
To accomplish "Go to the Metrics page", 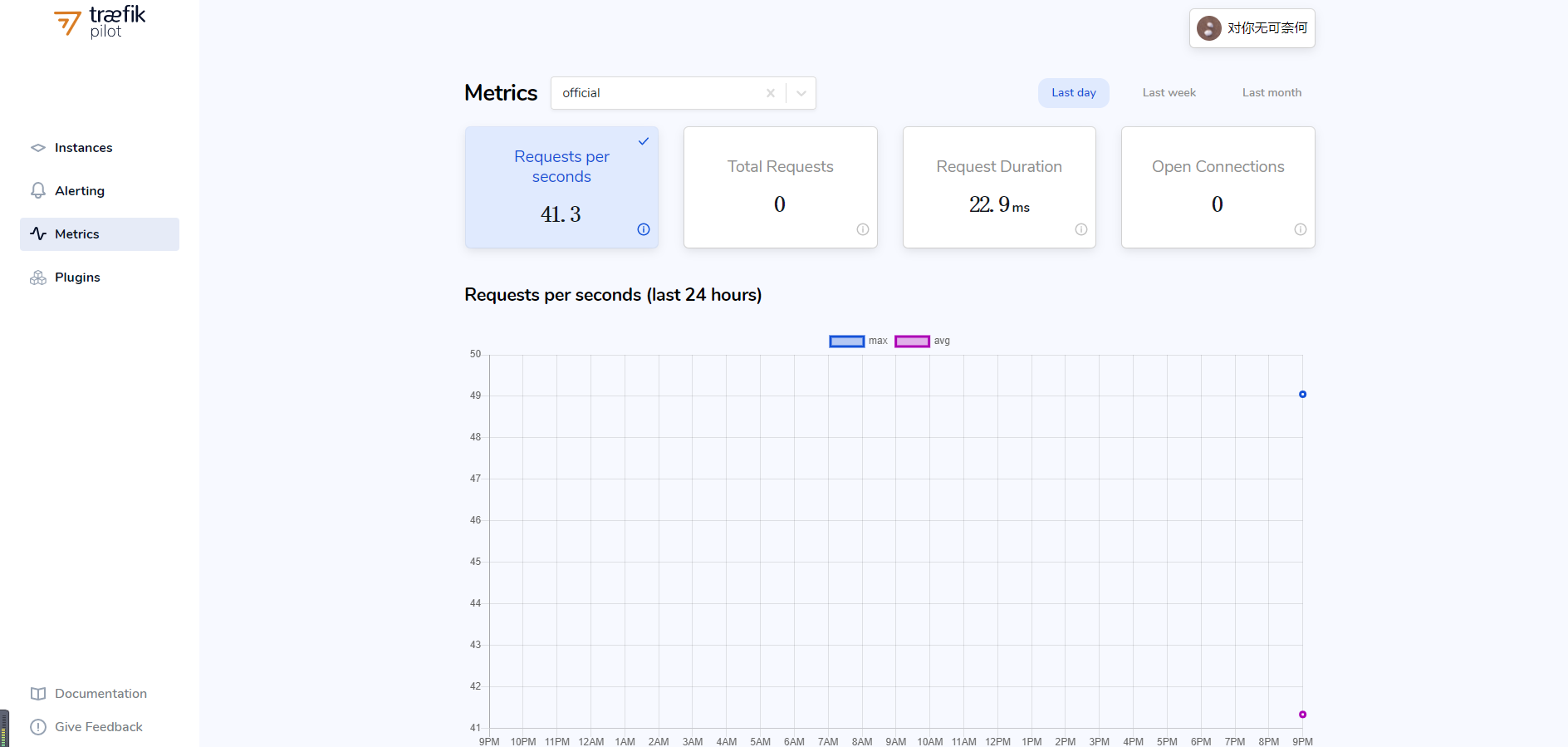I will point(100,234).
